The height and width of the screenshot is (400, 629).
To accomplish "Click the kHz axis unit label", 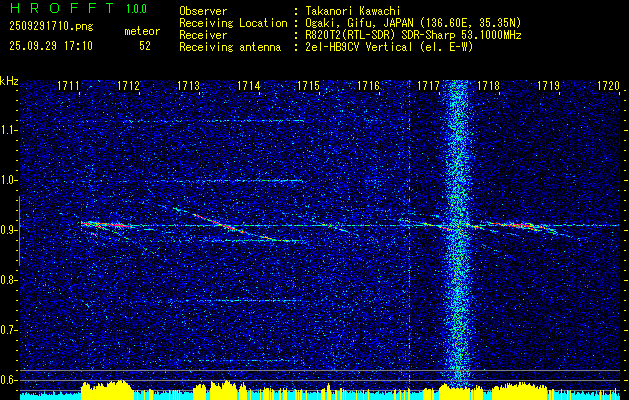I will click(x=9, y=81).
